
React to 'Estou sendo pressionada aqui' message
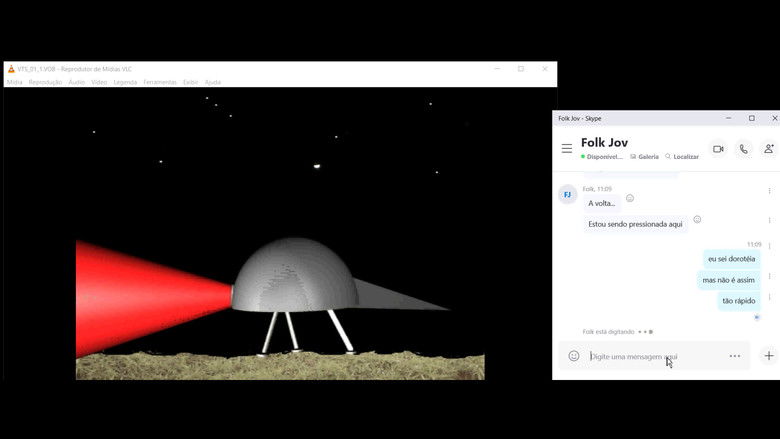[x=697, y=219]
